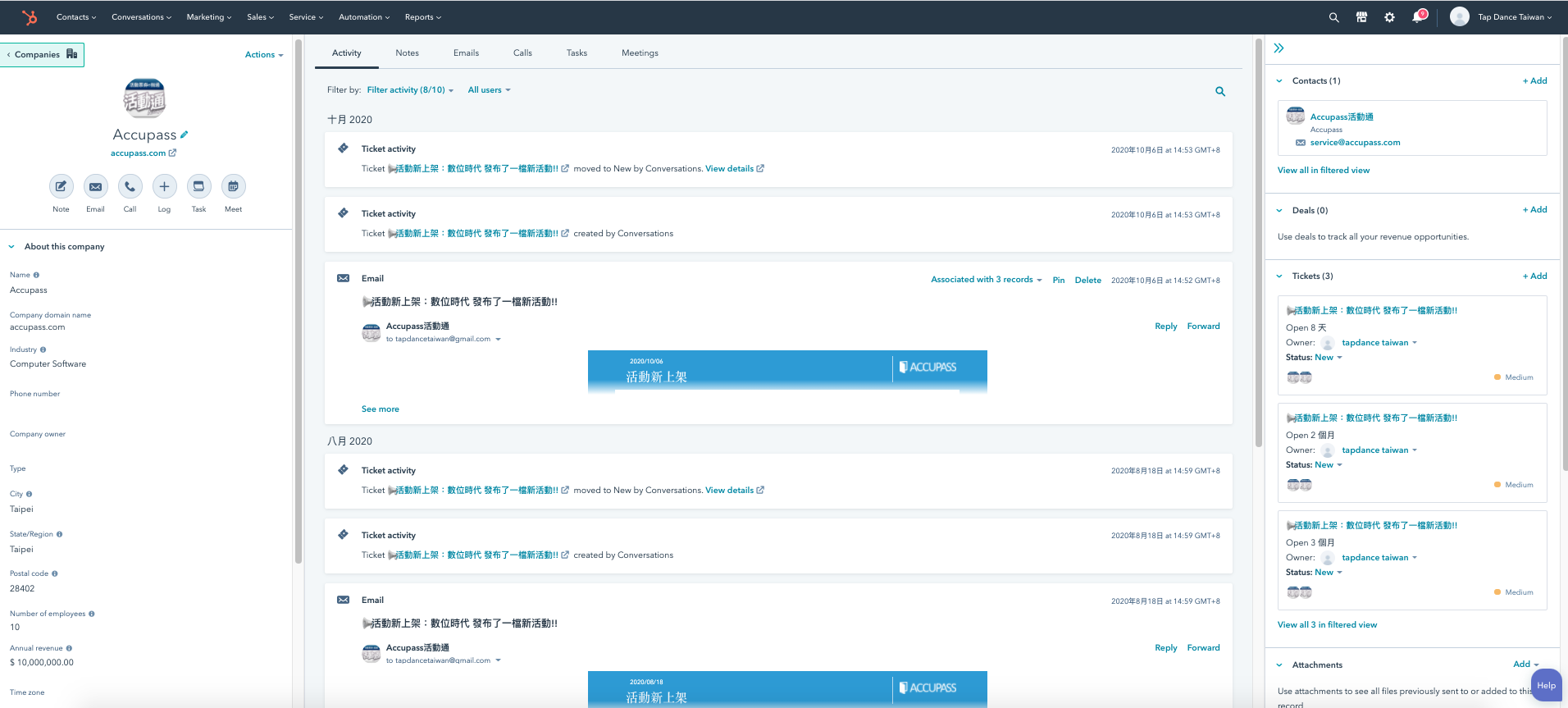The image size is (1568, 708).
Task: Open the notifications bell
Action: click(1417, 17)
